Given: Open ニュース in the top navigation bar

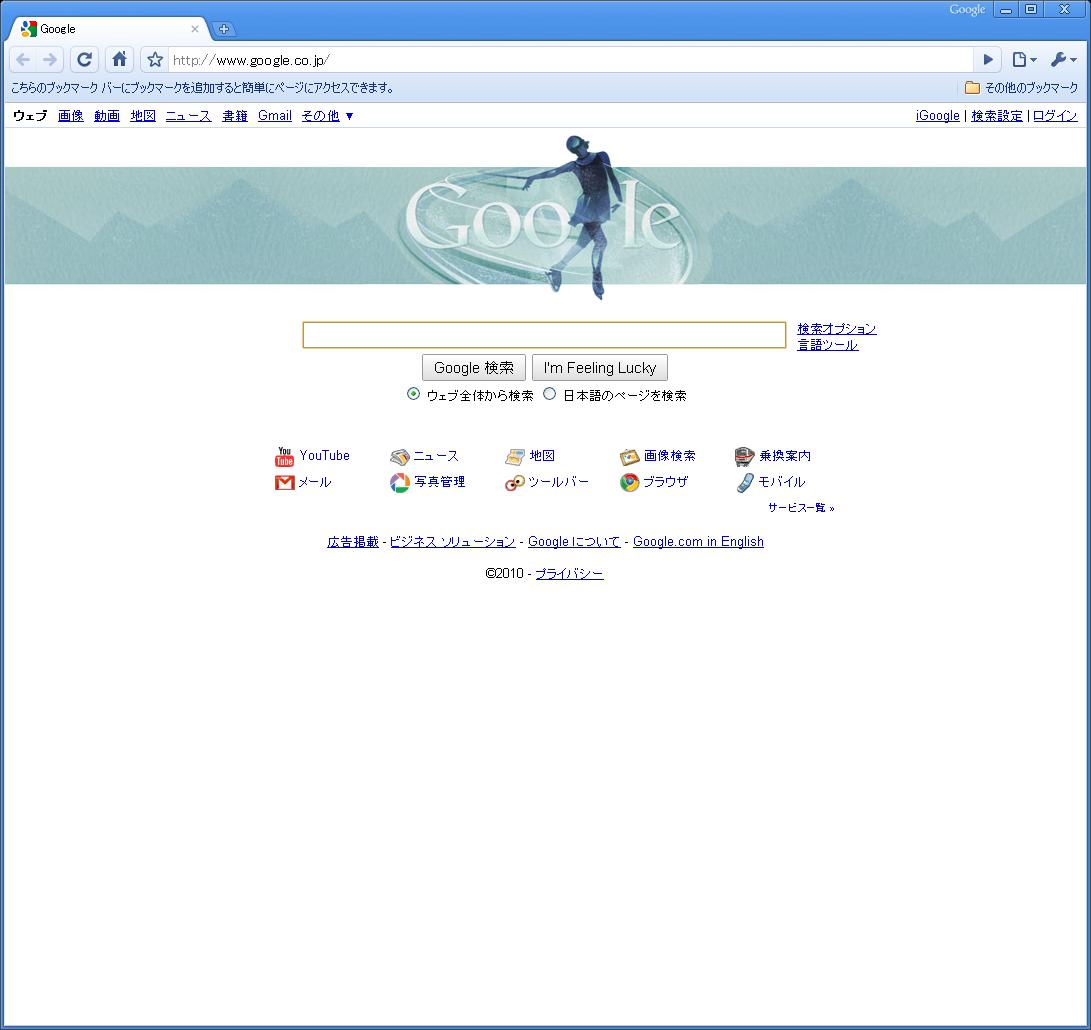Looking at the screenshot, I should (189, 116).
